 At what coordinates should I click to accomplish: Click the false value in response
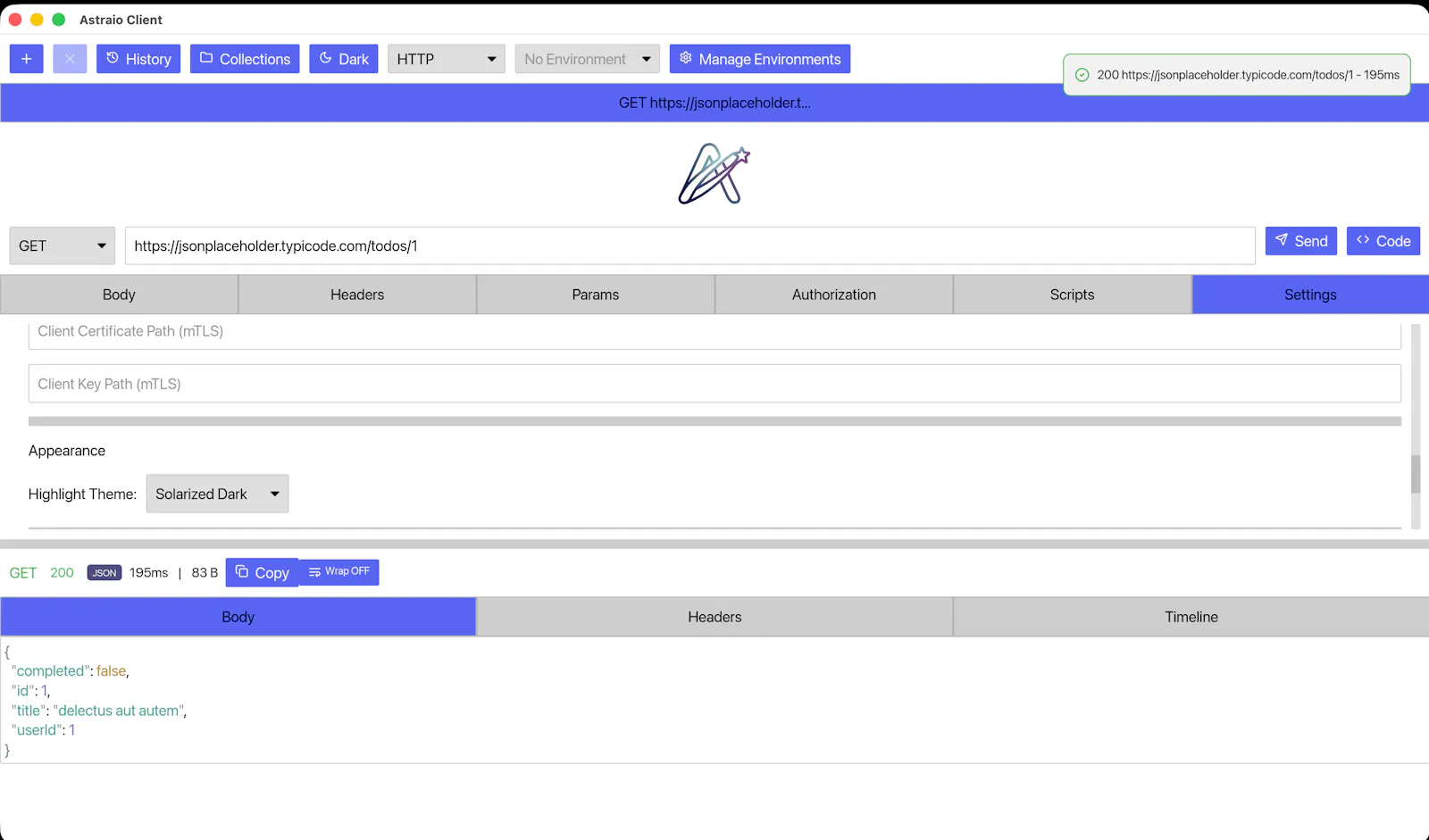[111, 671]
